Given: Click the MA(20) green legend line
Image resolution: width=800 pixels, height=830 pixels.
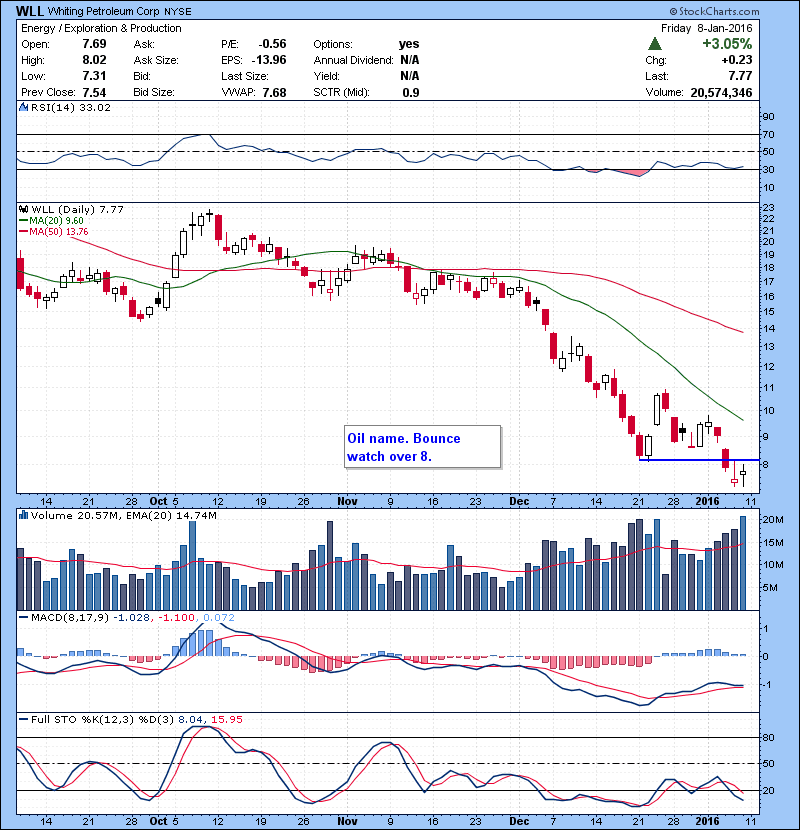Looking at the screenshot, I should pyautogui.click(x=23, y=221).
